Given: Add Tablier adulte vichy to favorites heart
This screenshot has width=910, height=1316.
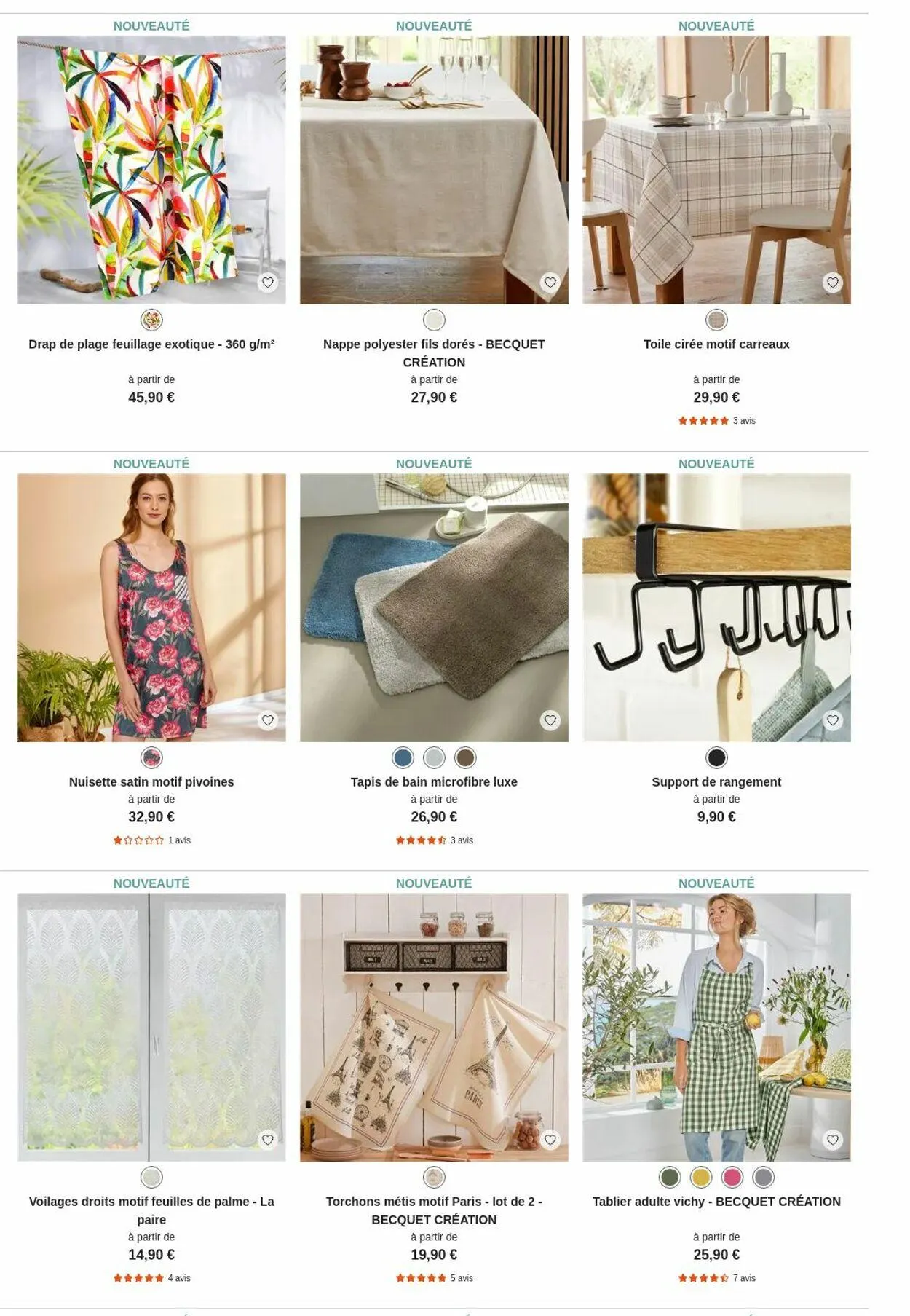Looking at the screenshot, I should 833,1140.
